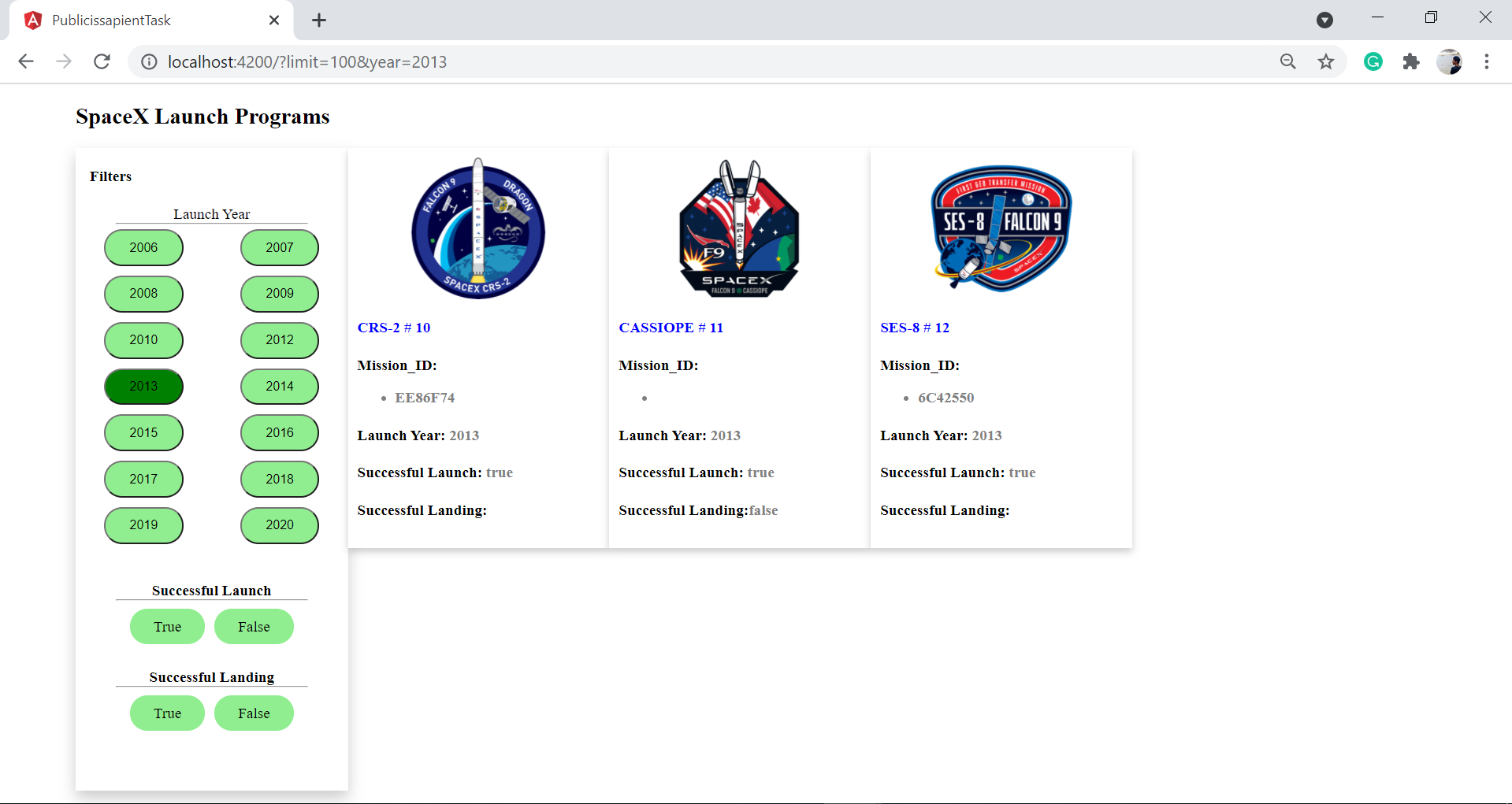Screen dimensions: 1512x804
Task: Open the Grammarly extension icon
Action: click(x=1373, y=61)
